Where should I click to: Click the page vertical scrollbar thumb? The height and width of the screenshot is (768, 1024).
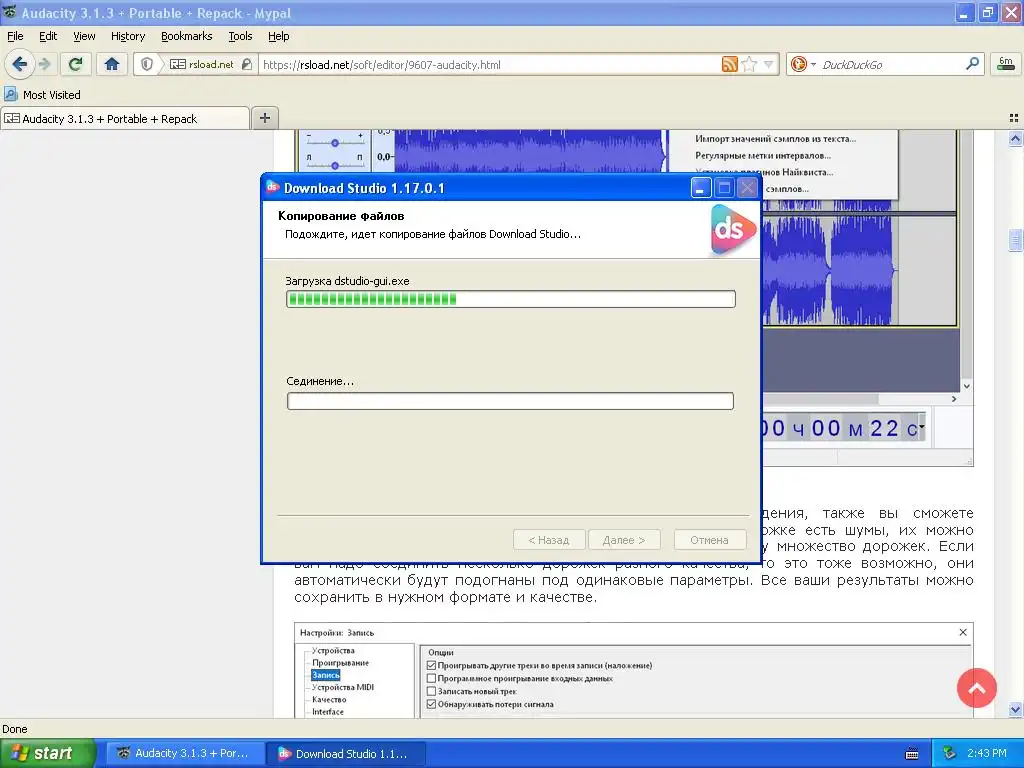click(1015, 240)
